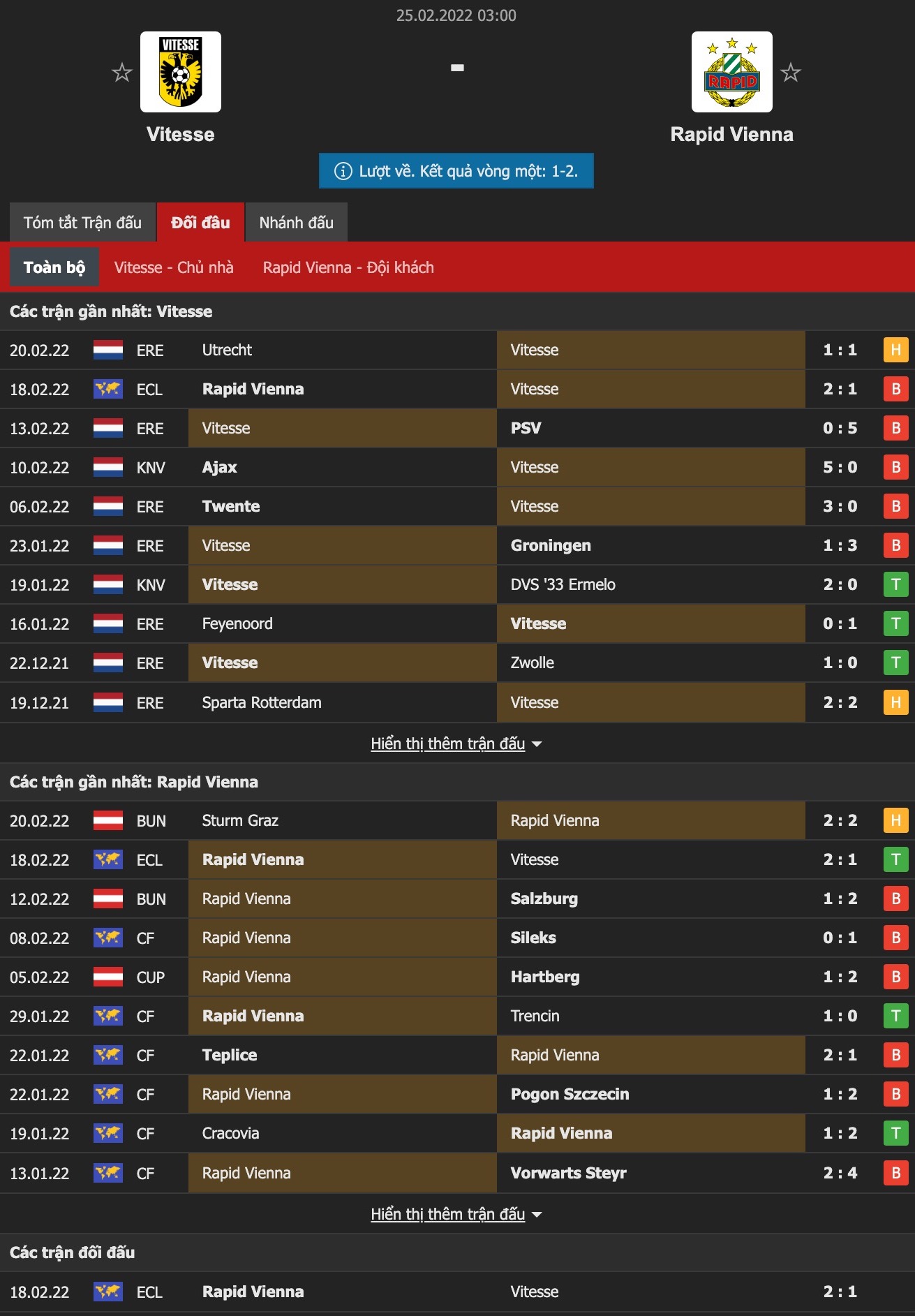The width and height of the screenshot is (915, 1316).
Task: Click H draw badge on Utrecht row
Action: pyautogui.click(x=896, y=350)
